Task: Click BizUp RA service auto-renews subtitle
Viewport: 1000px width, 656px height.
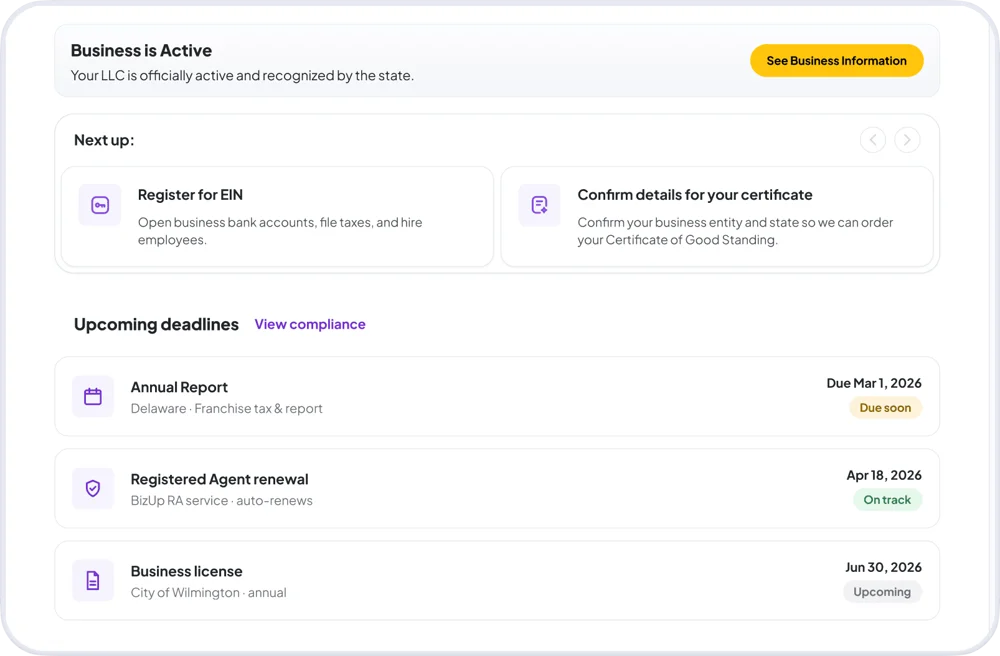Action: click(221, 500)
